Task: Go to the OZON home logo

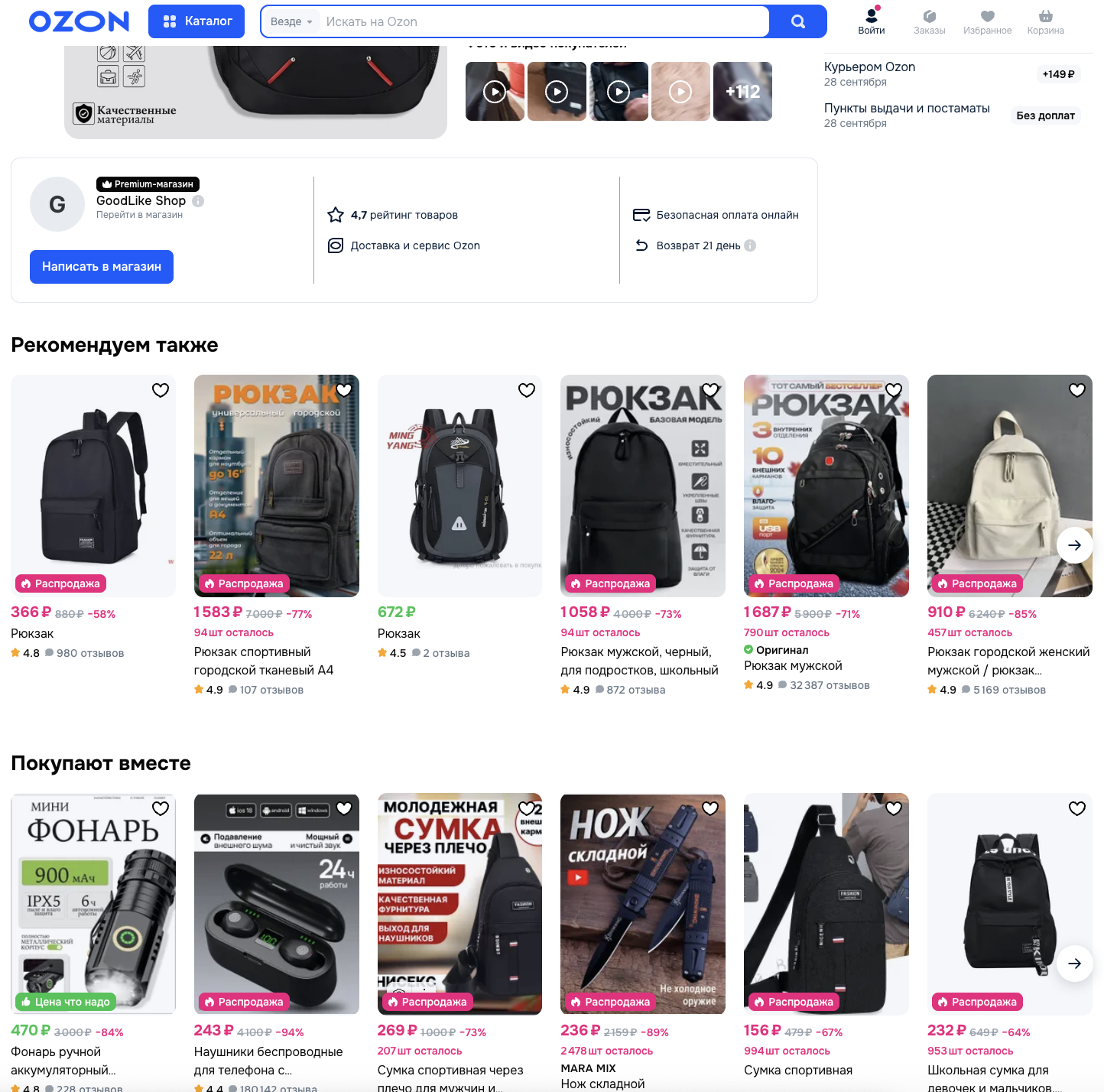Action: 79,21
